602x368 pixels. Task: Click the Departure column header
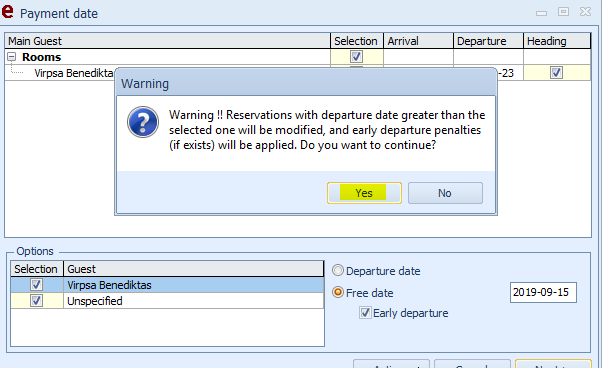[x=488, y=41]
